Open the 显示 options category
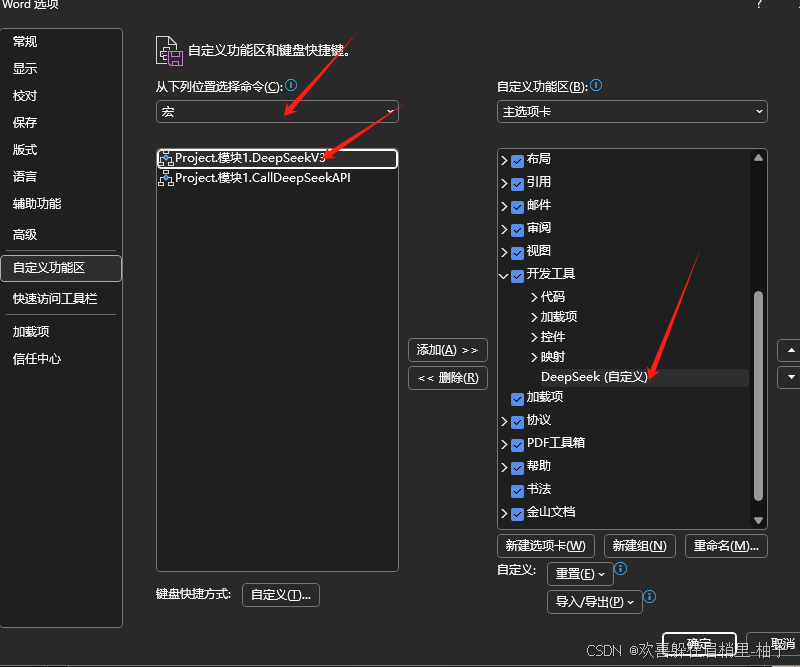The width and height of the screenshot is (800, 667). [25, 68]
